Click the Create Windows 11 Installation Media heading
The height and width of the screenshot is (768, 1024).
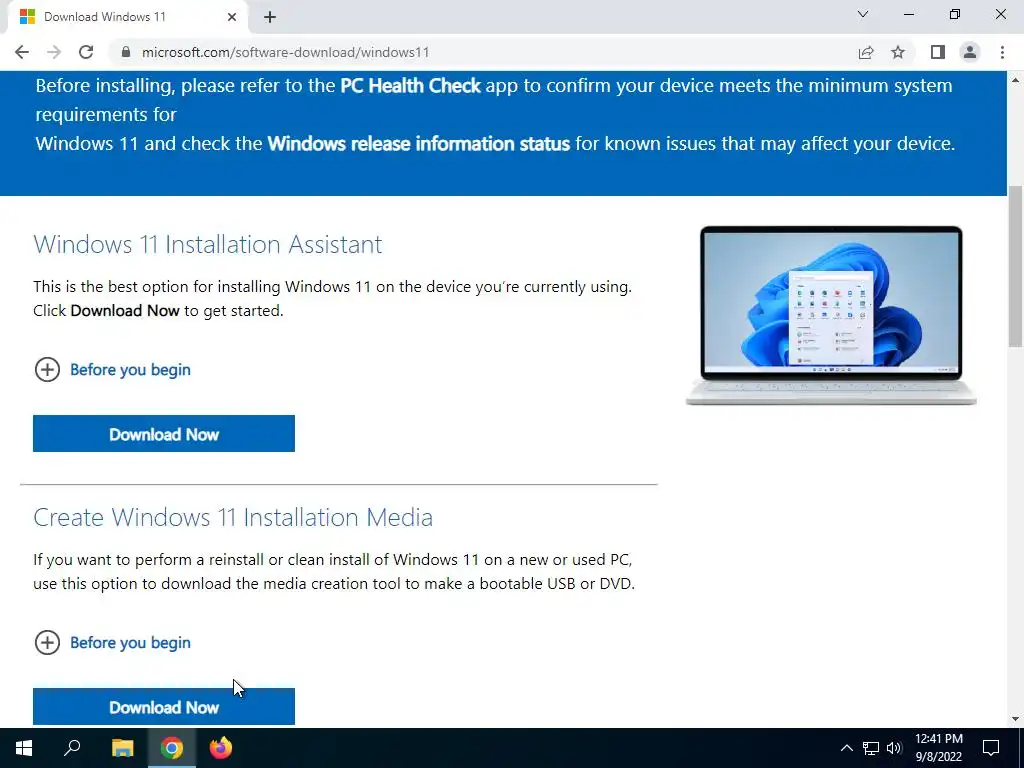tap(233, 517)
